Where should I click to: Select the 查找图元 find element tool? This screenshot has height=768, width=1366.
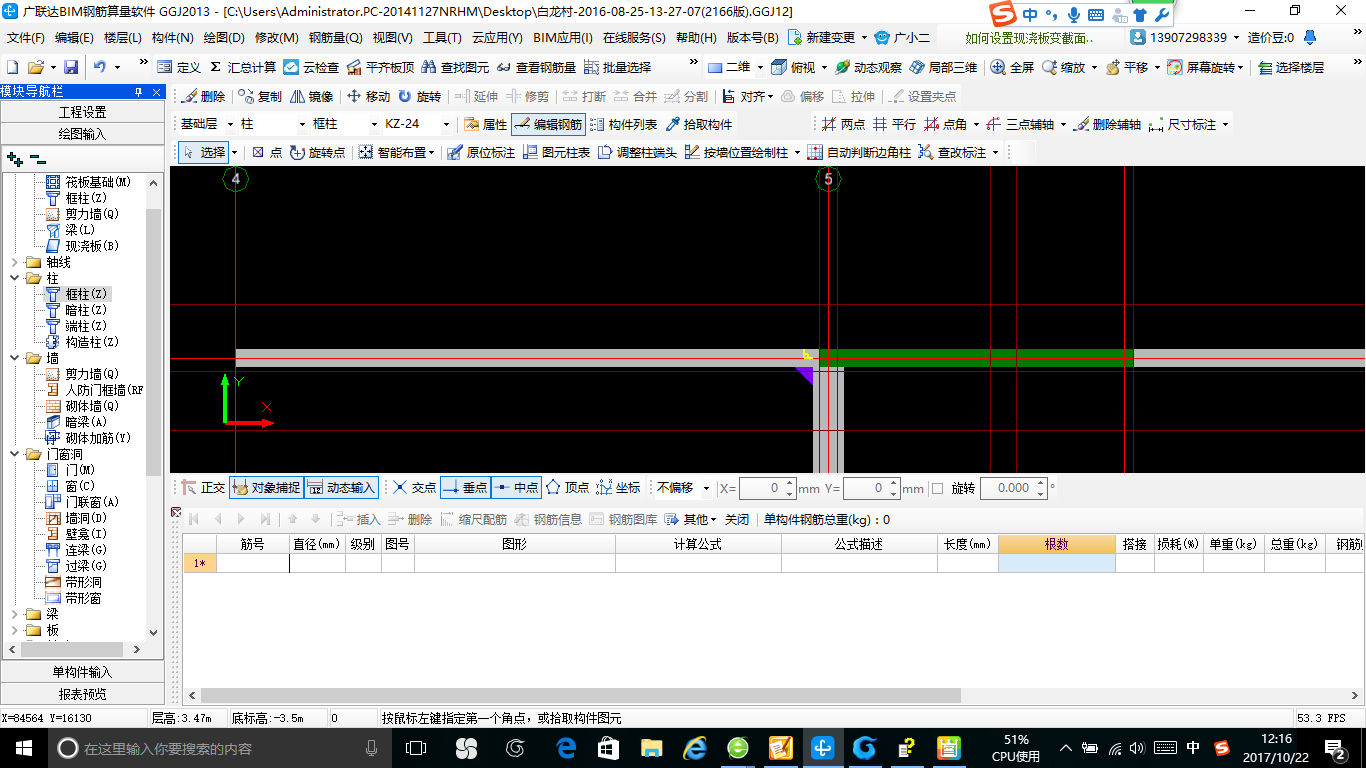pyautogui.click(x=456, y=67)
